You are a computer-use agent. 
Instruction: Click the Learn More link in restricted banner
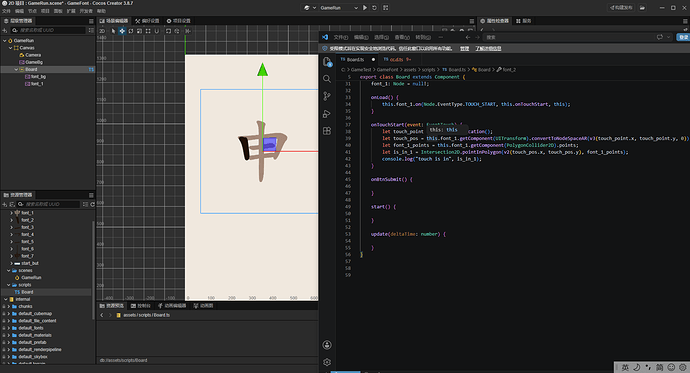click(488, 48)
